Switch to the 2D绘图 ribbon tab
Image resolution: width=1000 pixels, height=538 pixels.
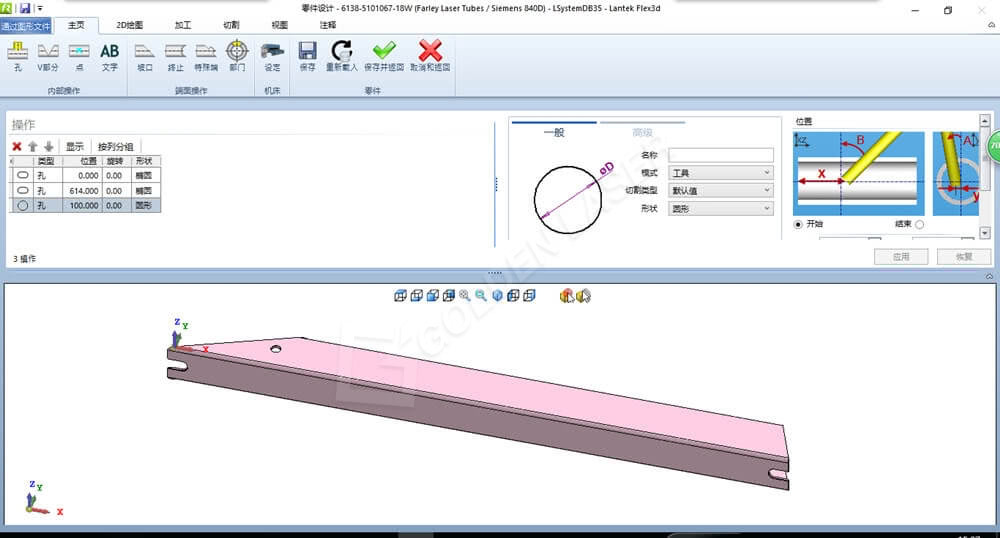coord(129,24)
